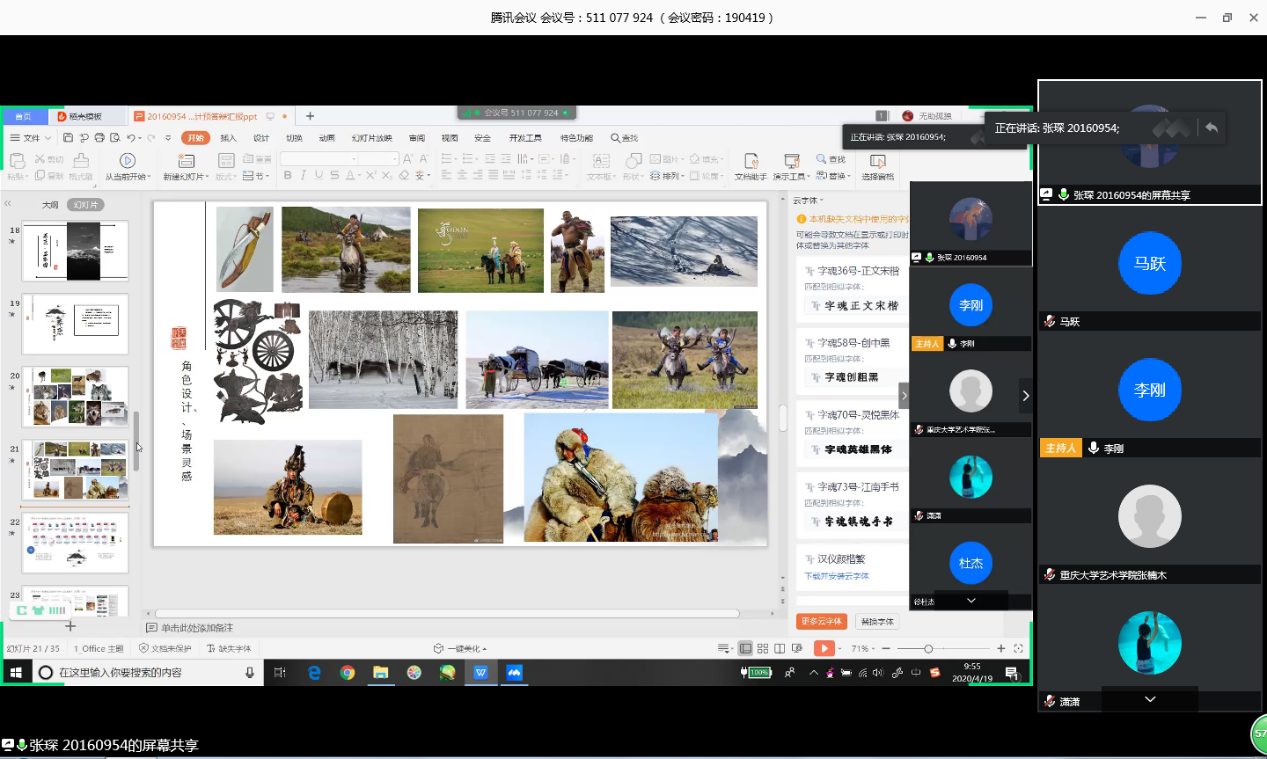Click the undo arrow icon
Image resolution: width=1267 pixels, height=759 pixels.
(131, 138)
